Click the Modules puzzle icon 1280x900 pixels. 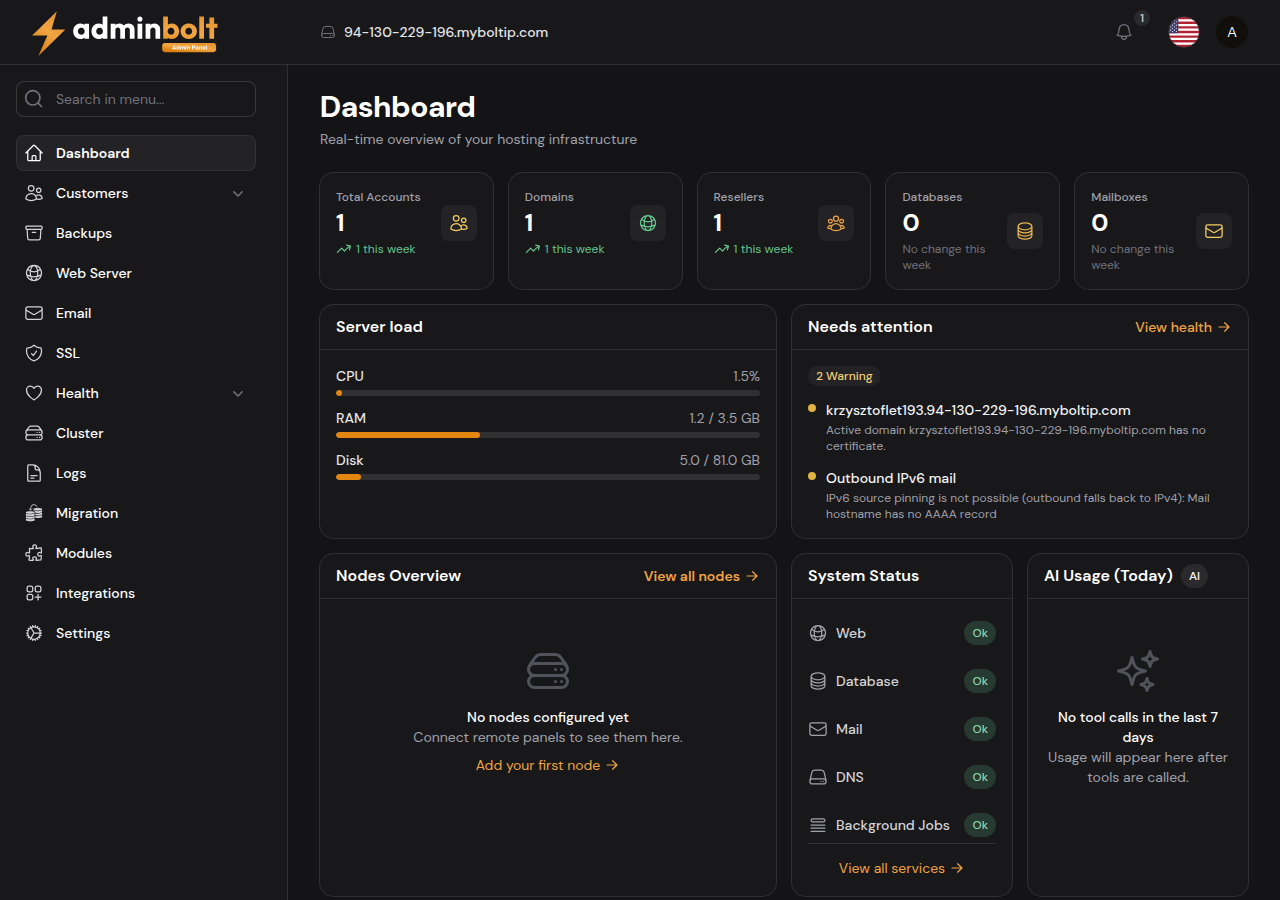pyautogui.click(x=34, y=553)
